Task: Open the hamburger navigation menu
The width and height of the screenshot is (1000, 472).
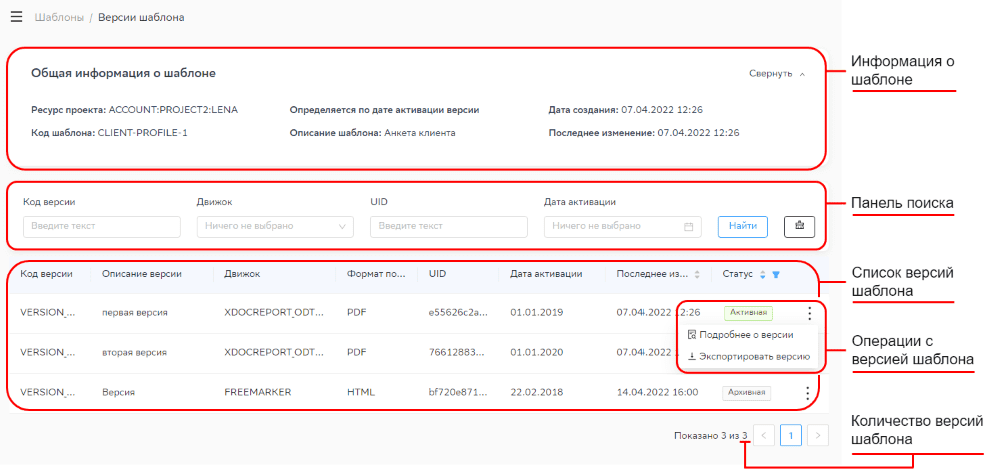Action: (x=16, y=17)
